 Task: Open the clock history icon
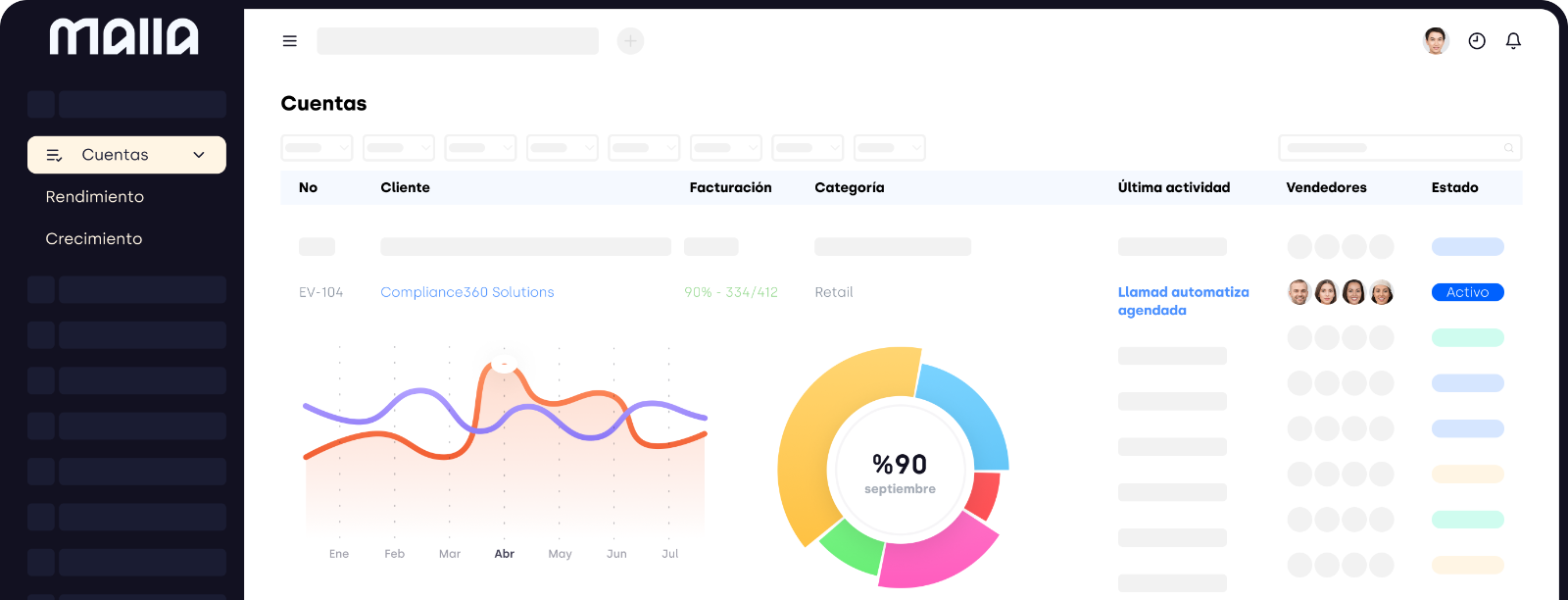tap(1477, 41)
